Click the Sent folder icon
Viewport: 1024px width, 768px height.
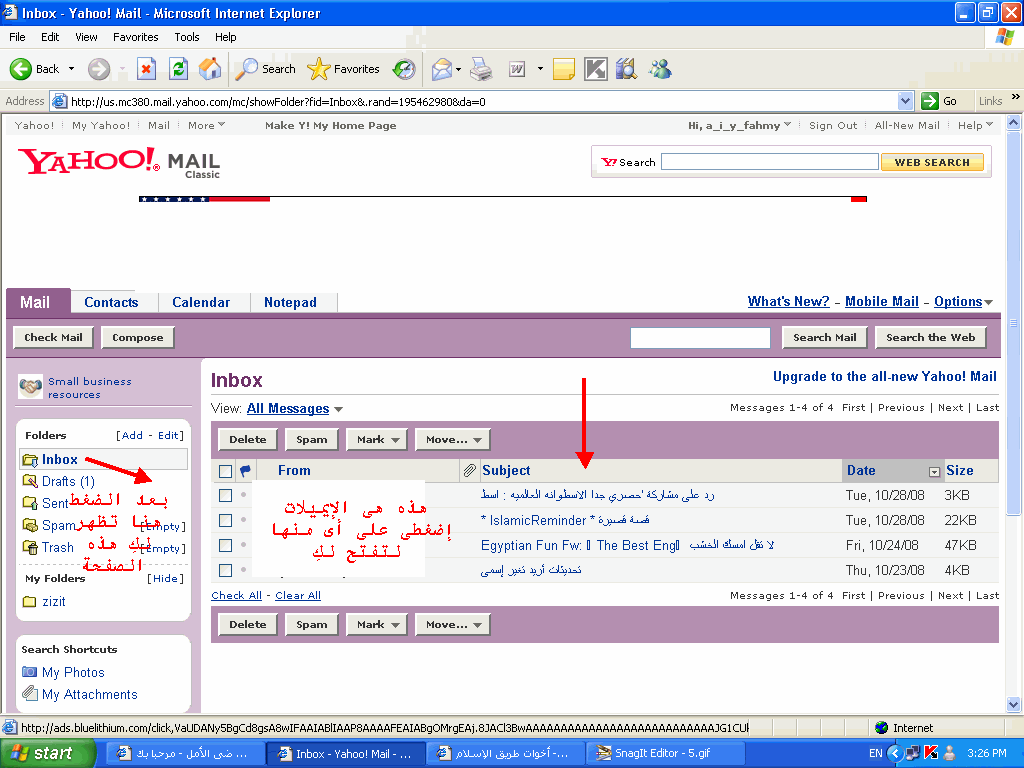click(30, 503)
